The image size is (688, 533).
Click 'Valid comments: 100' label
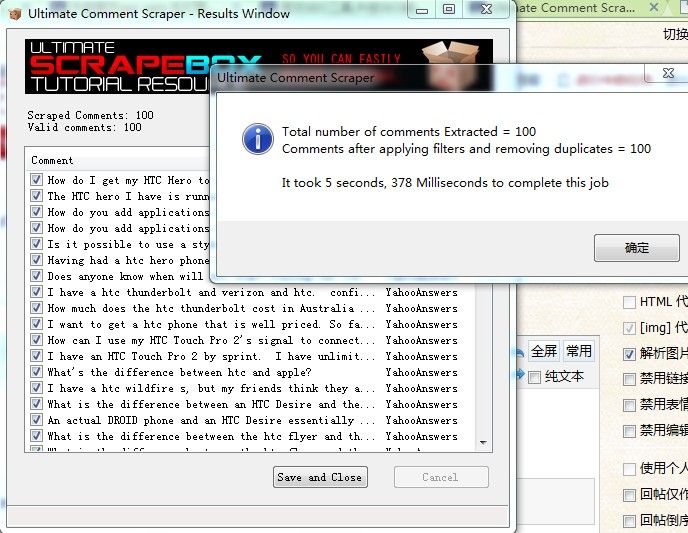84,128
